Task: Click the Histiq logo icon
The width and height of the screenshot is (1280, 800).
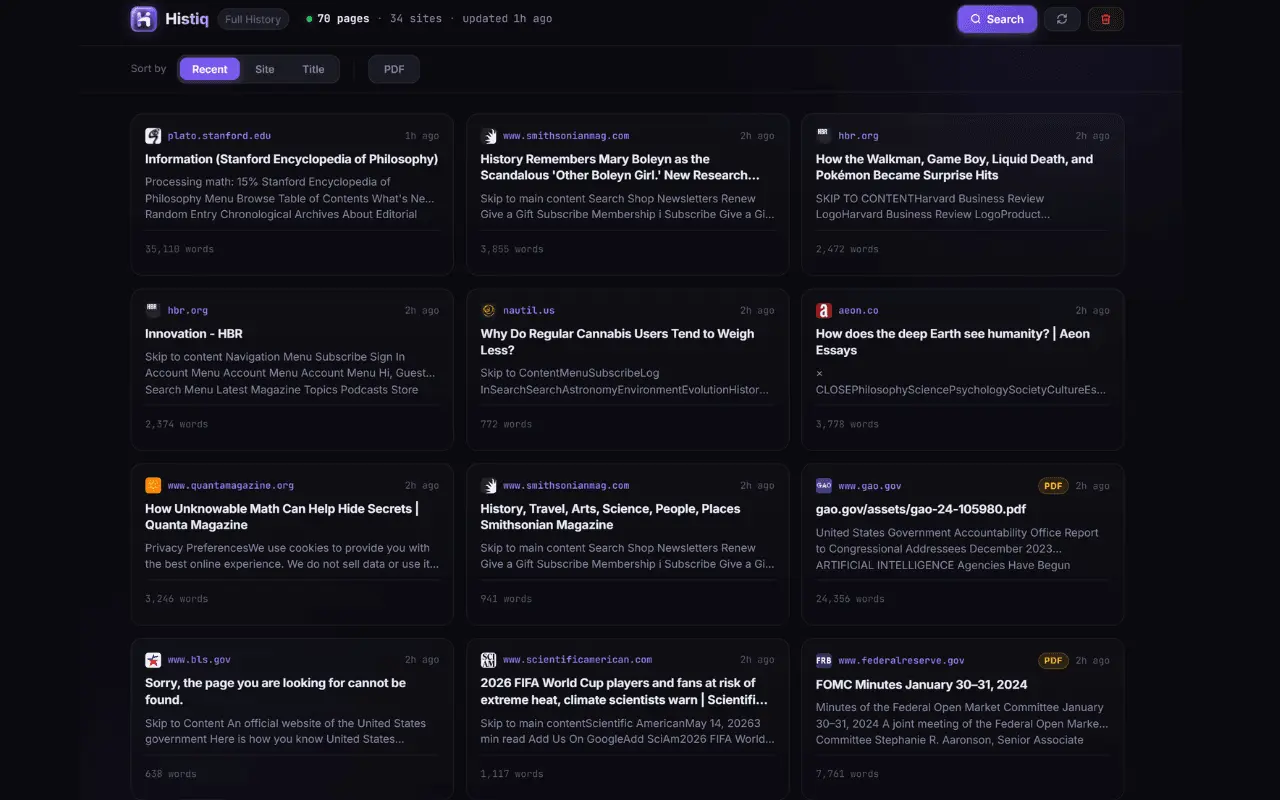Action: coord(144,19)
